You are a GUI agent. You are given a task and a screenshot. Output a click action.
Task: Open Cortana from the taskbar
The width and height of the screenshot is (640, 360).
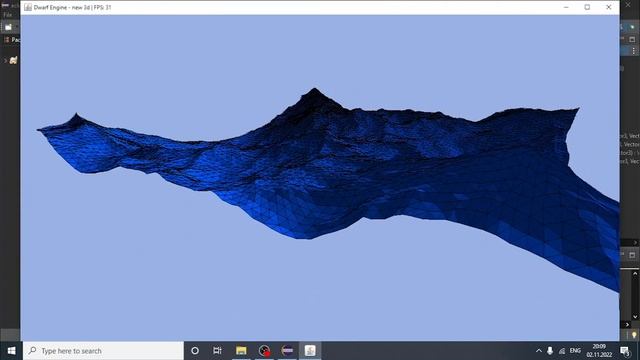(195, 351)
